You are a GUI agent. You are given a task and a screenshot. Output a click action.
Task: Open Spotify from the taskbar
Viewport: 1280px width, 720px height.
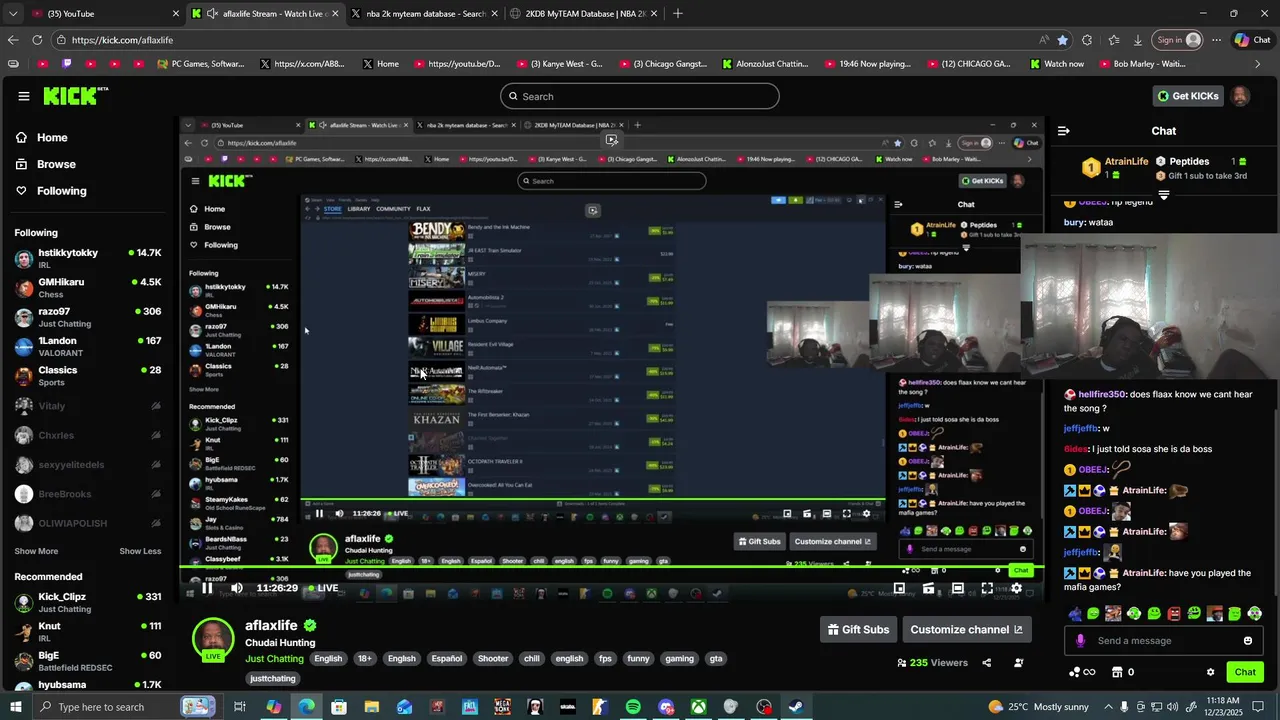(633, 707)
